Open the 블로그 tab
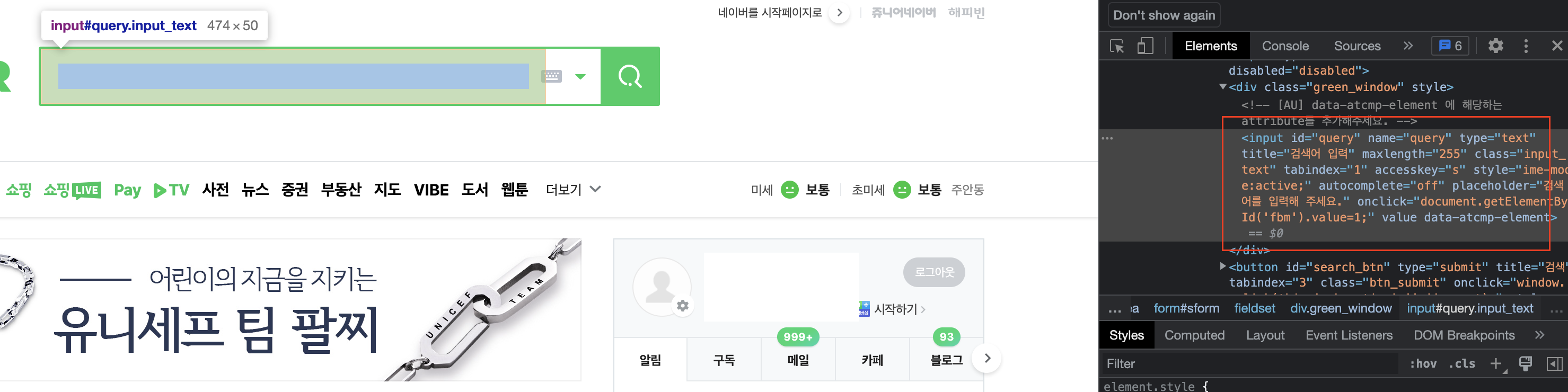Viewport: 1568px width, 392px height. coord(946,360)
